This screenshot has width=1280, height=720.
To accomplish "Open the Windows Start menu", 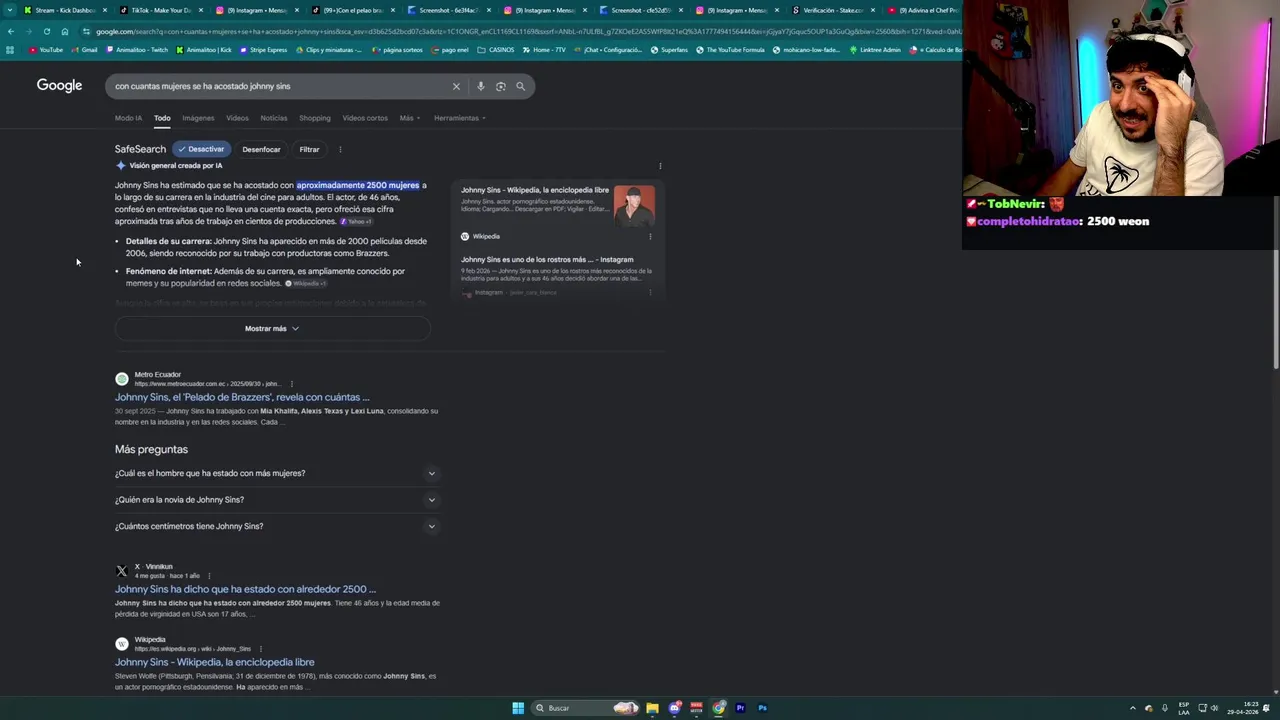I will pos(518,708).
